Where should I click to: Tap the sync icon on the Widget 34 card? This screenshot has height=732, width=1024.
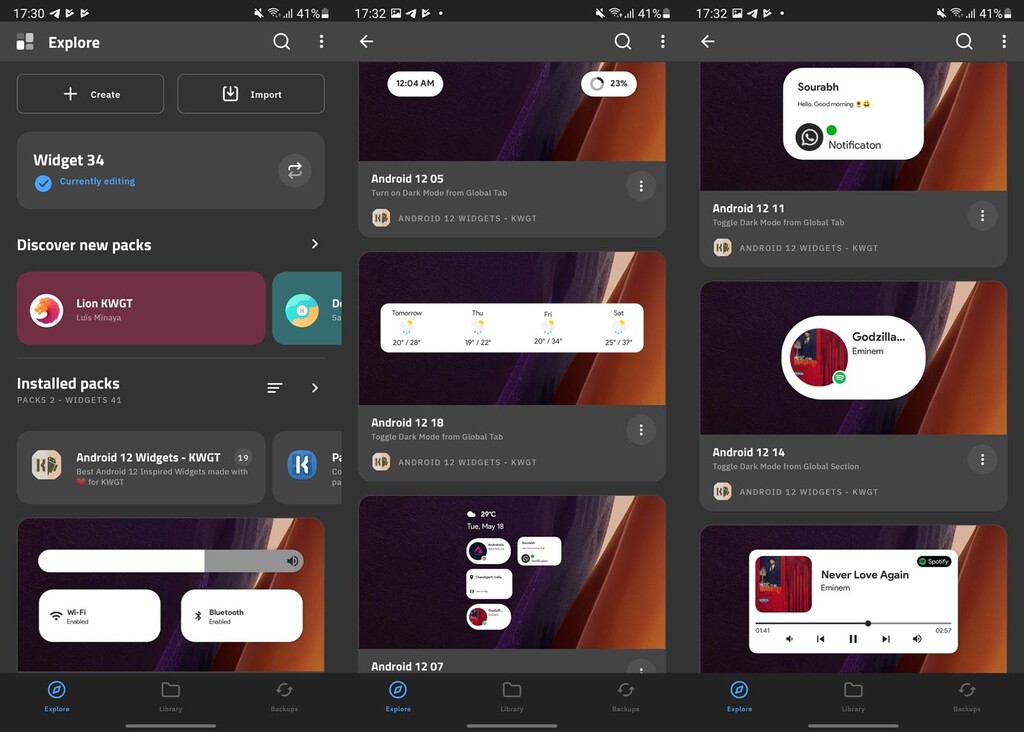(294, 171)
